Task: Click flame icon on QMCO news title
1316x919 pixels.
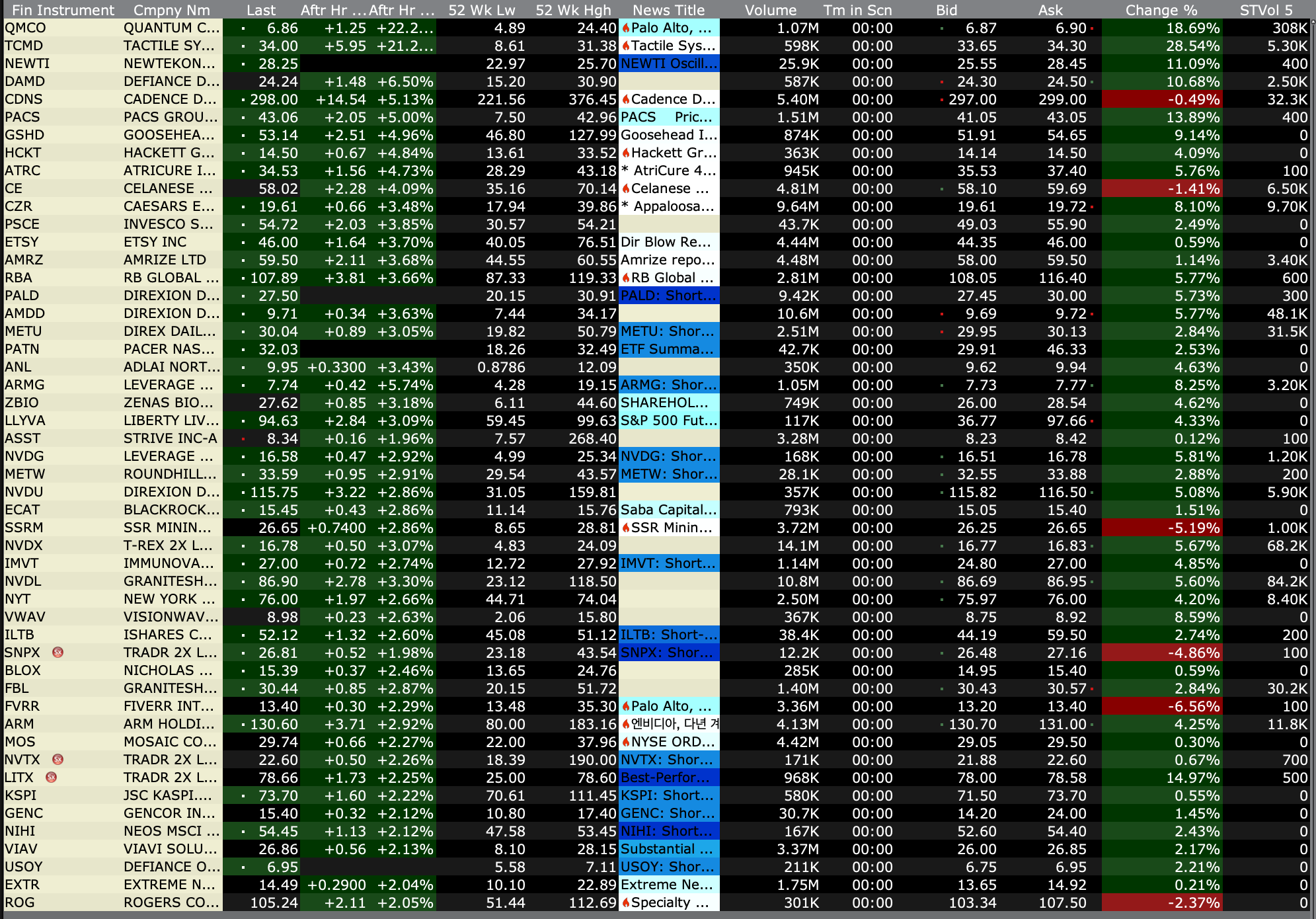Action: pyautogui.click(x=625, y=28)
